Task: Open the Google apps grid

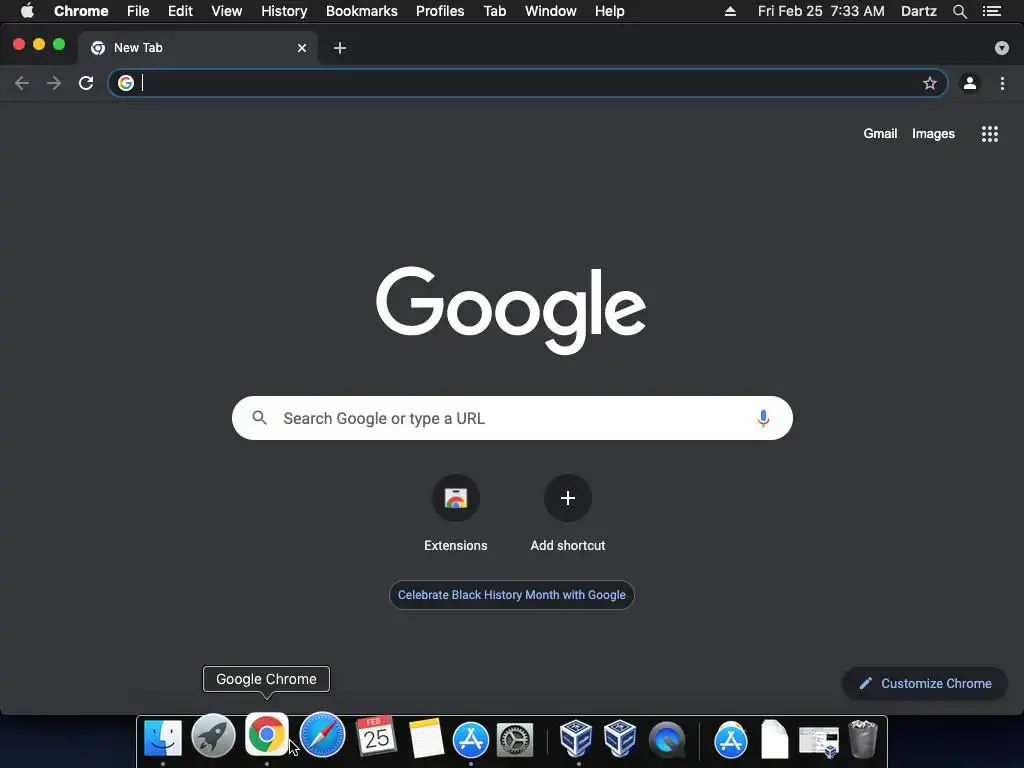Action: click(x=989, y=134)
